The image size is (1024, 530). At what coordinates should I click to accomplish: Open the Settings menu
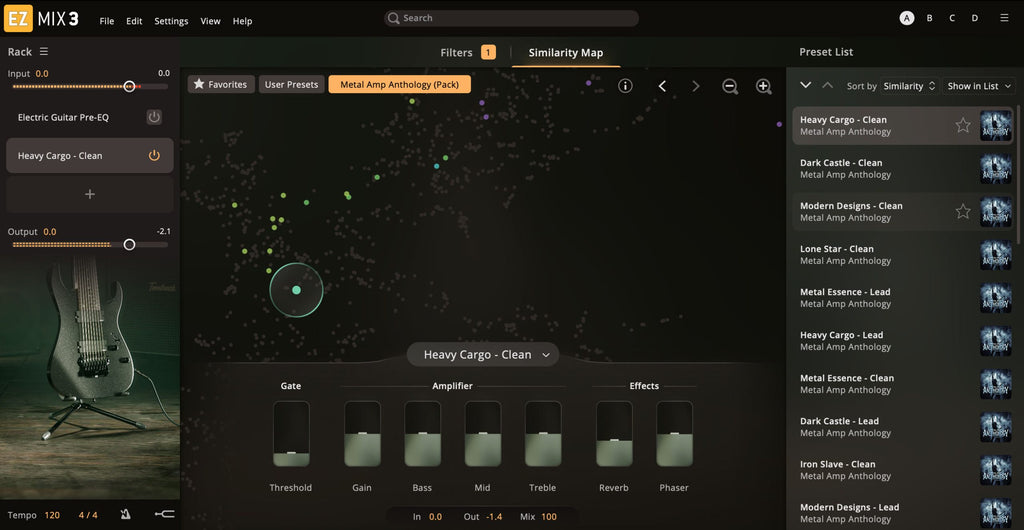(x=171, y=21)
